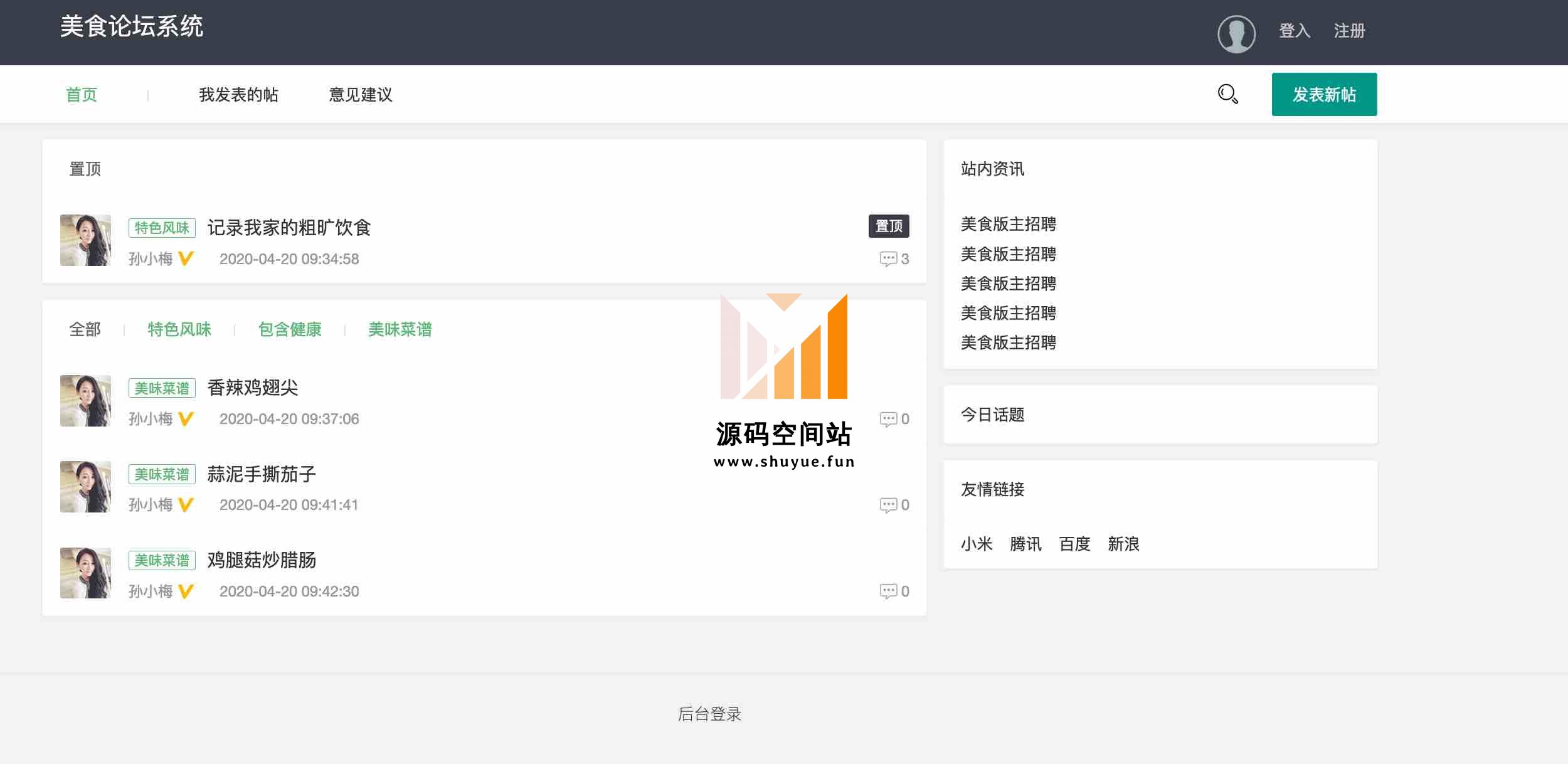Image resolution: width=1568 pixels, height=764 pixels.
Task: Click the V badge on 鸡腿菇炒腊肠 author
Action: [x=186, y=592]
